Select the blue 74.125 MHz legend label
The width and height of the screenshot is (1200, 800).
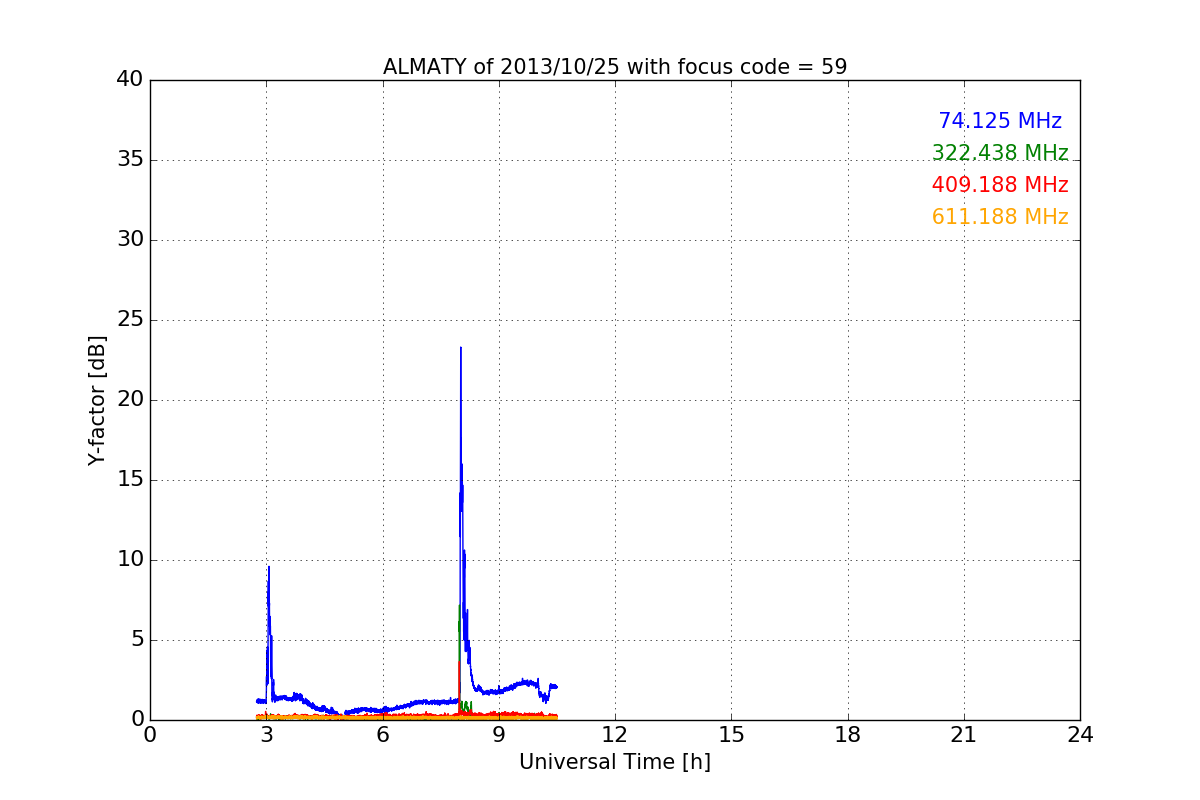pyautogui.click(x=1000, y=121)
